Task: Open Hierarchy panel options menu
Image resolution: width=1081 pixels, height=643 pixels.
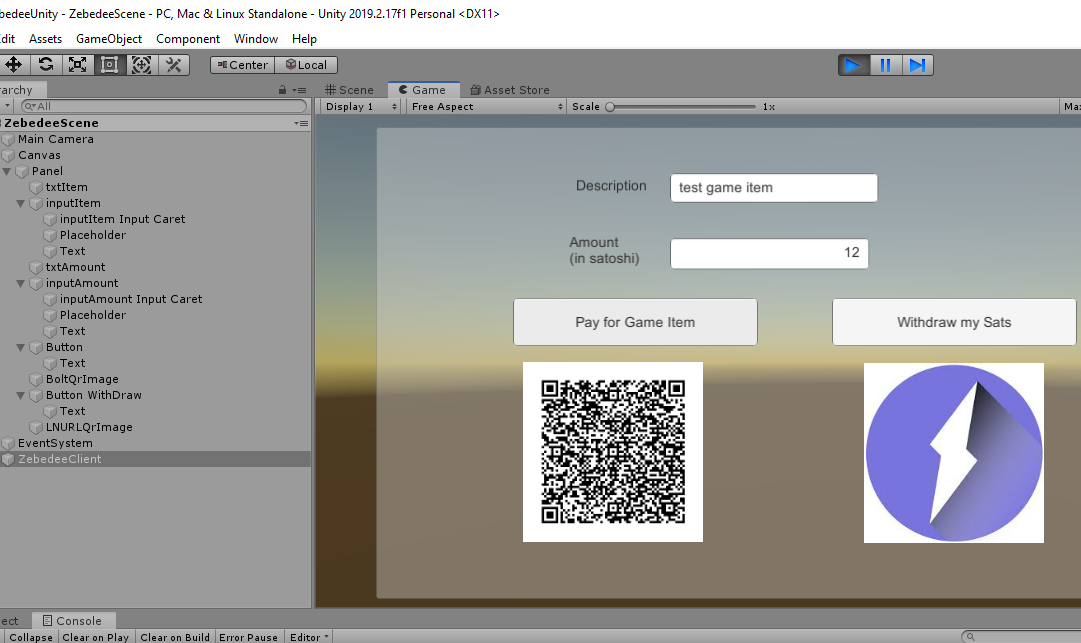Action: pos(299,90)
